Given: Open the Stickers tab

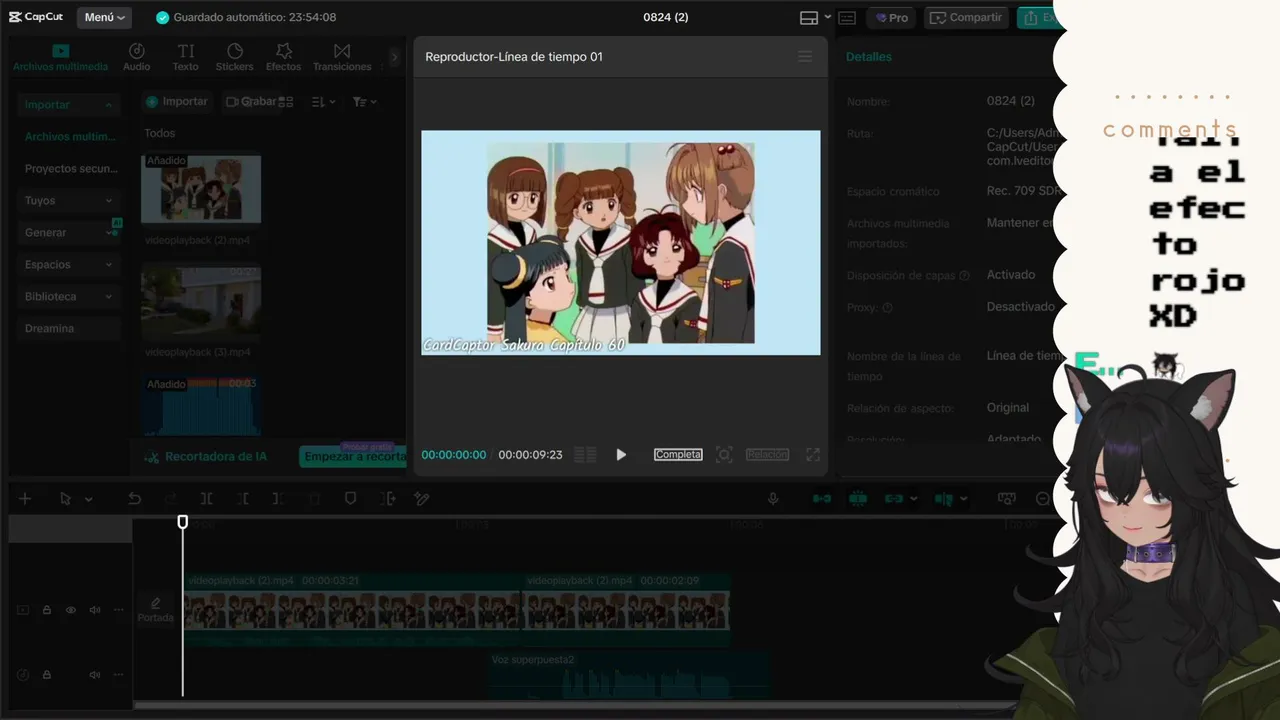Looking at the screenshot, I should (235, 57).
